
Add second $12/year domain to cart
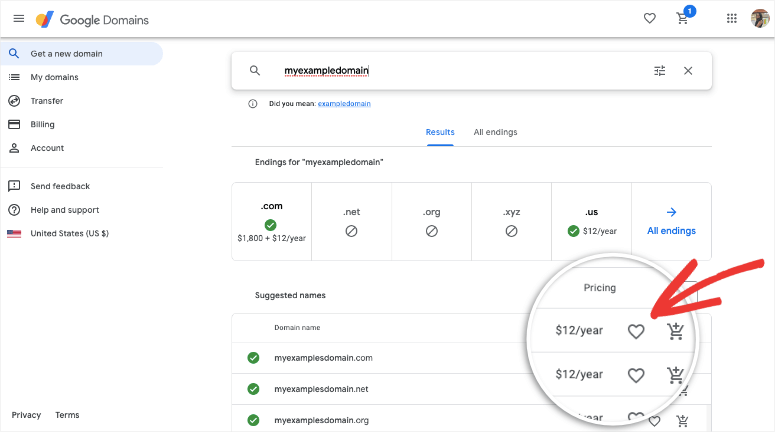[x=675, y=375]
